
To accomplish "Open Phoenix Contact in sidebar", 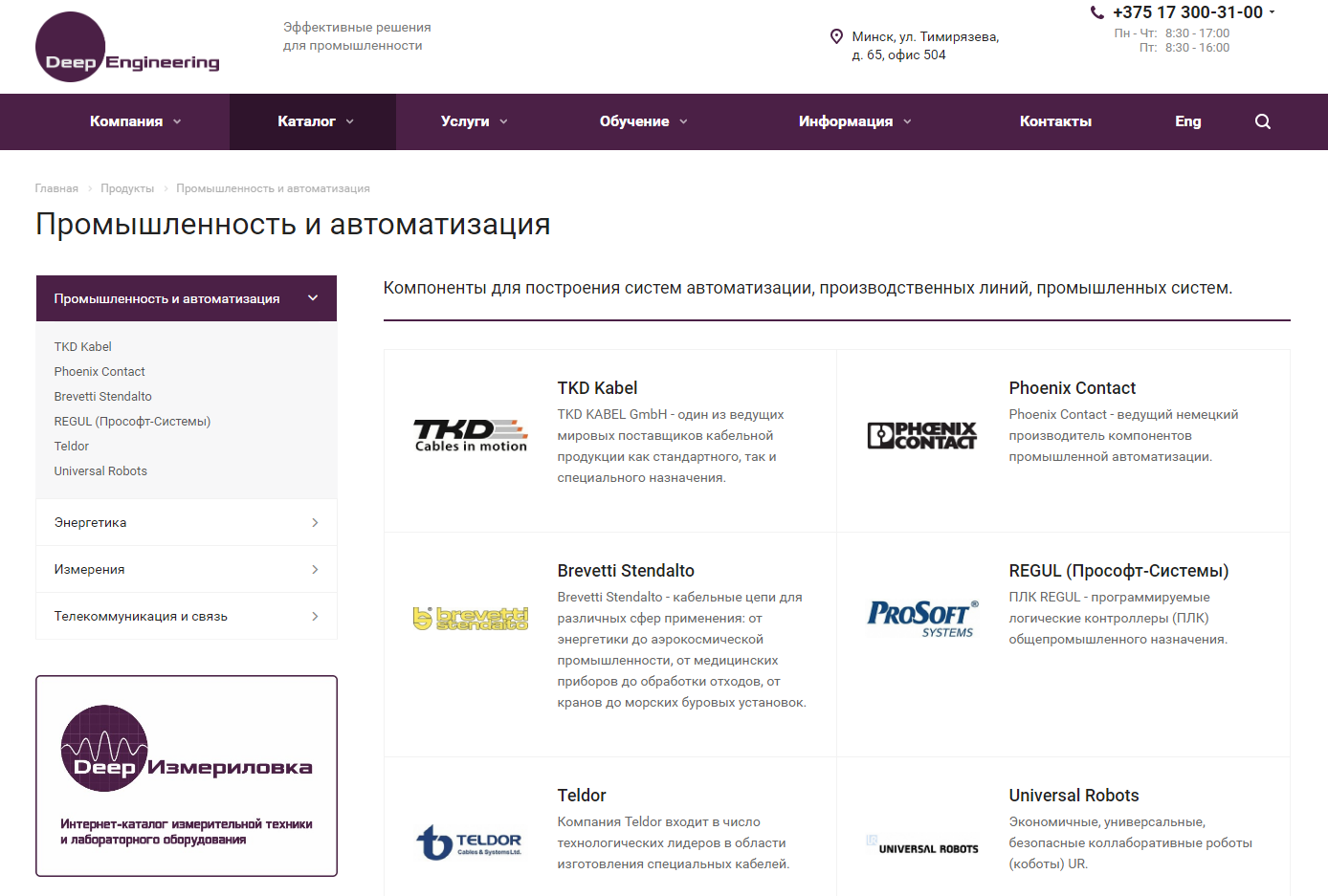I will click(100, 371).
